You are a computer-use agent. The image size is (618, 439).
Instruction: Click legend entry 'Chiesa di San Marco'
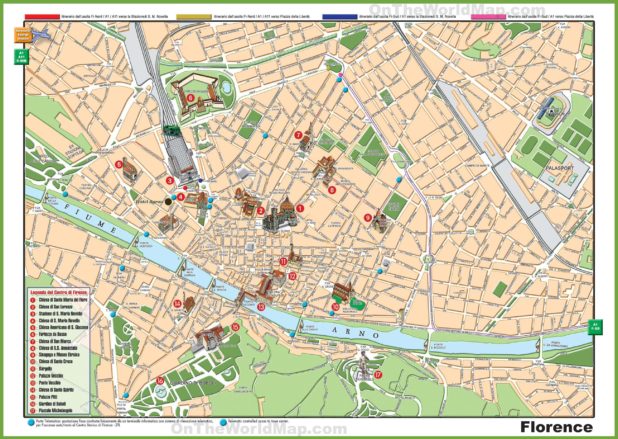[54, 341]
